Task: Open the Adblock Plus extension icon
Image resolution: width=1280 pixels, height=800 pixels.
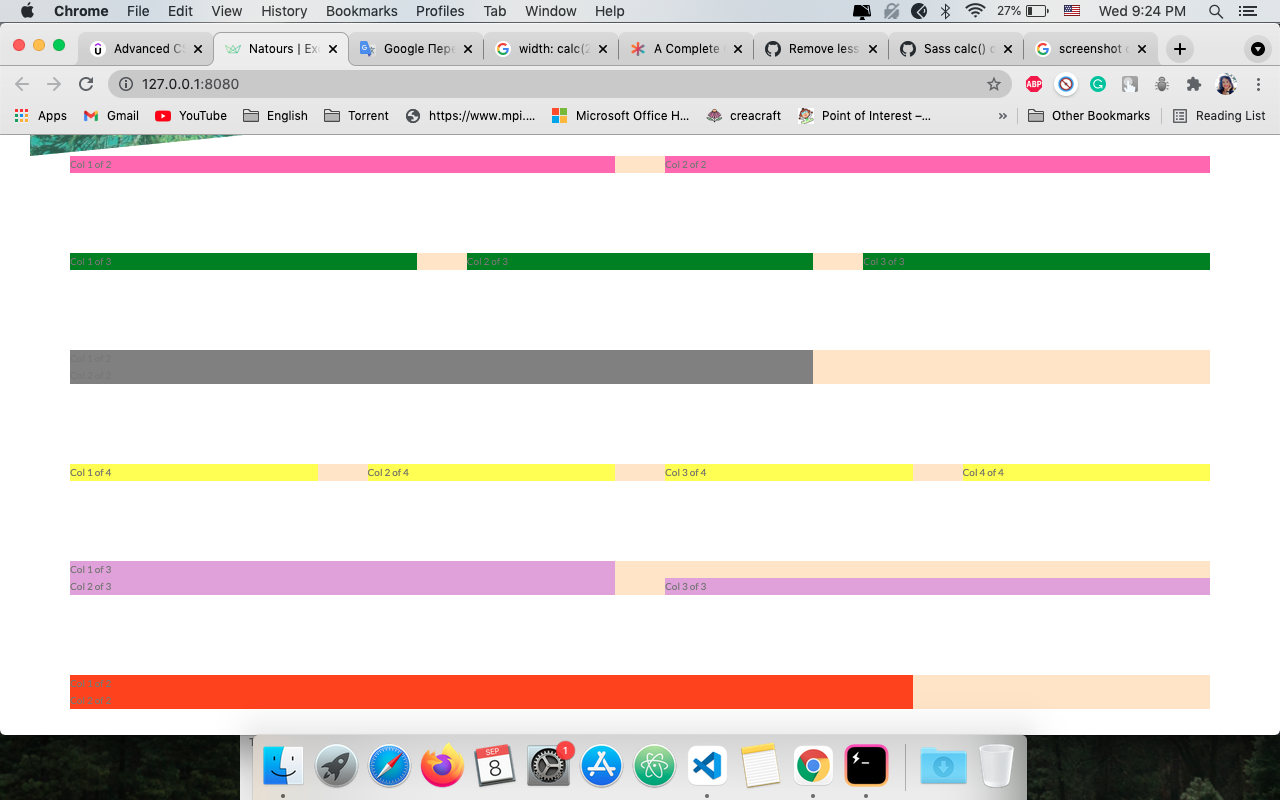Action: (1033, 84)
